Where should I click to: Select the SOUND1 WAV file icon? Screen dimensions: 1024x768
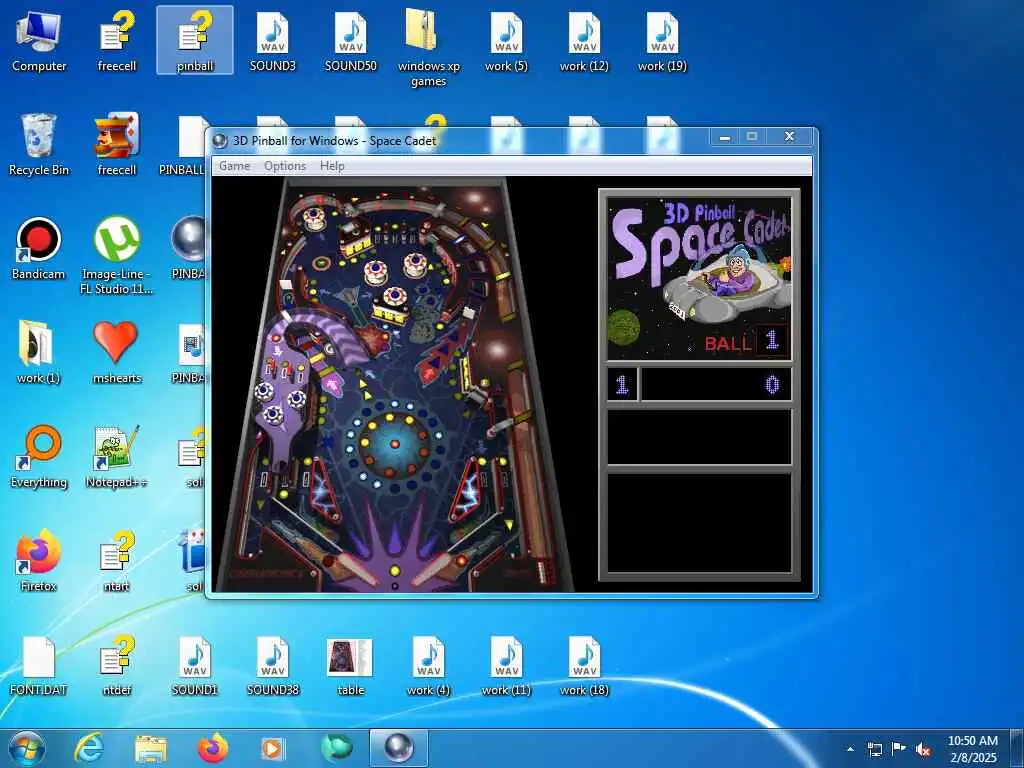click(195, 665)
